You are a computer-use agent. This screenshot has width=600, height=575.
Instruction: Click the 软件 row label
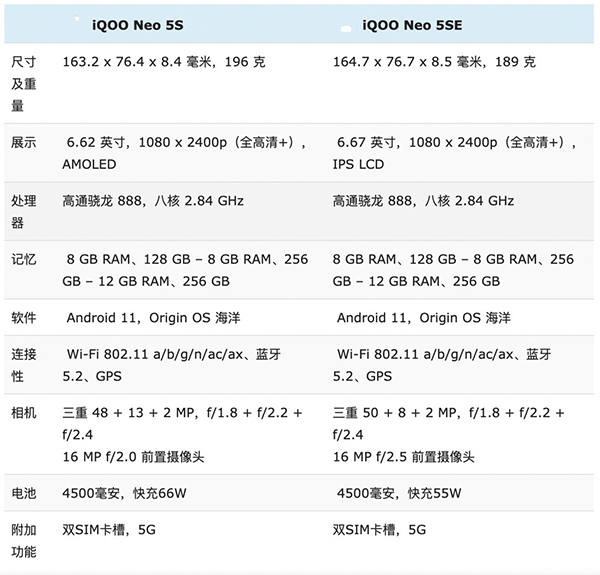(24, 318)
